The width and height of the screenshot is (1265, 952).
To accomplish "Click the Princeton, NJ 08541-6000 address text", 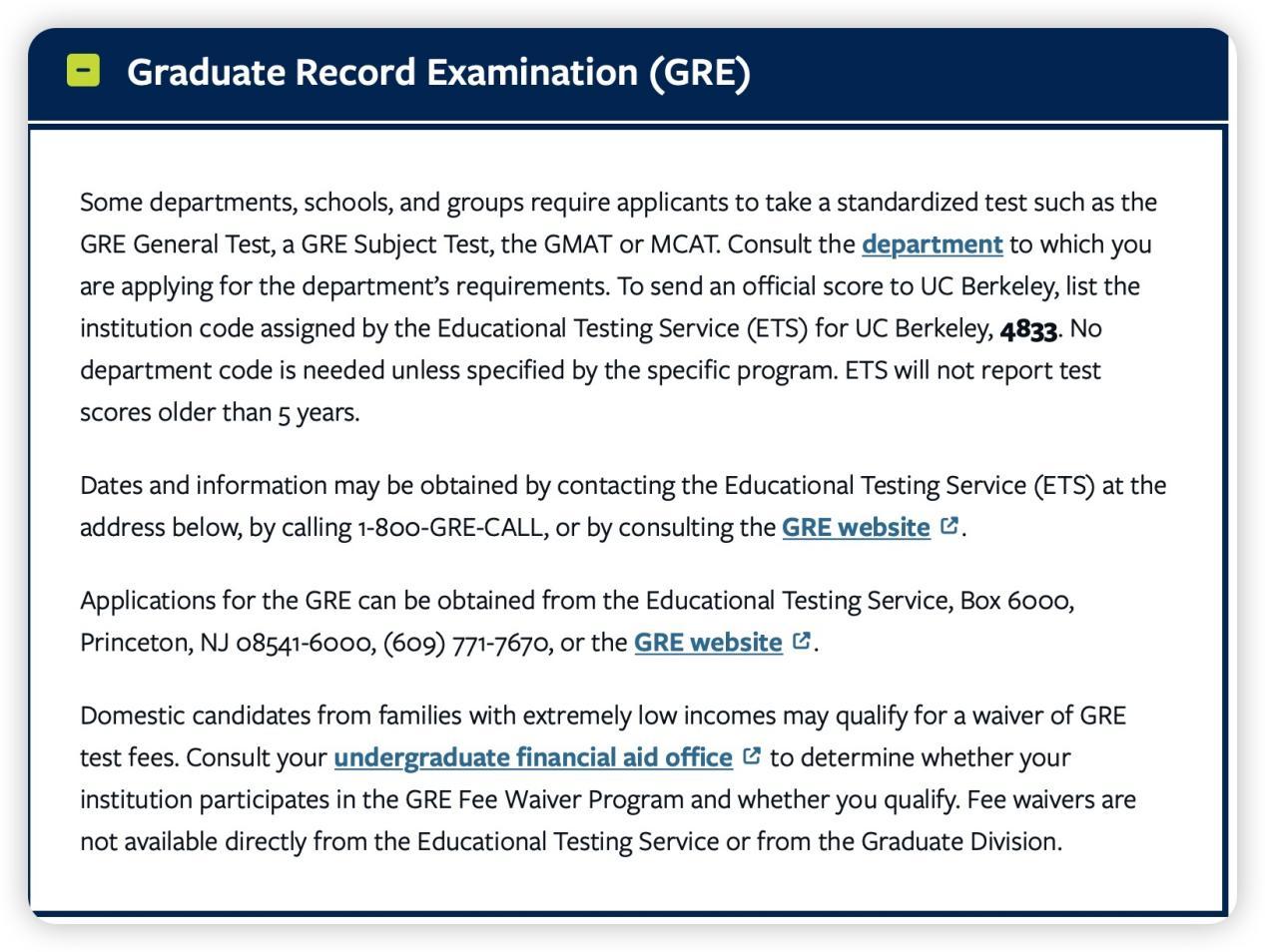I will click(228, 642).
